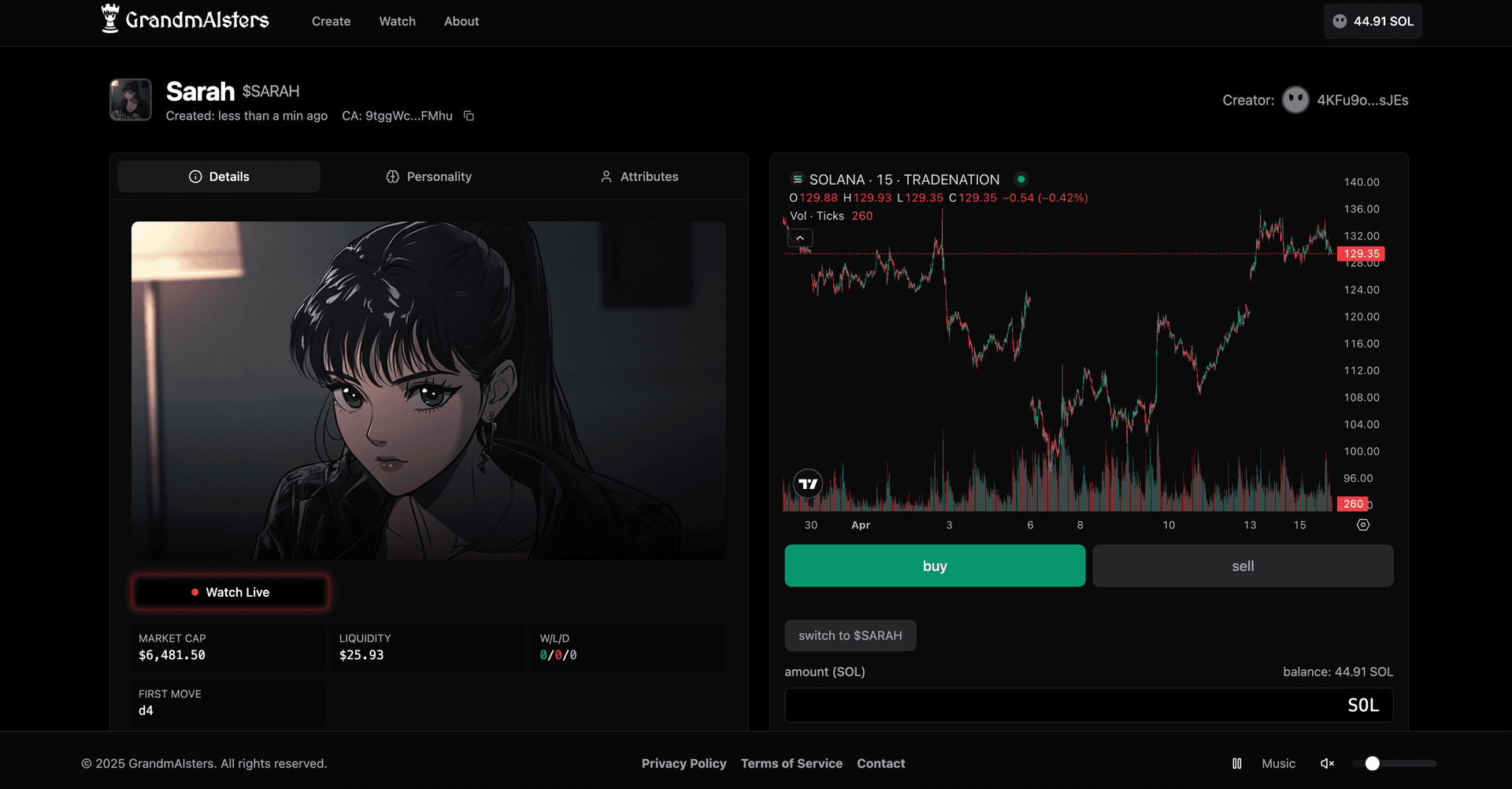Collapse the chart legend with the chevron button
1512x789 pixels.
[799, 237]
